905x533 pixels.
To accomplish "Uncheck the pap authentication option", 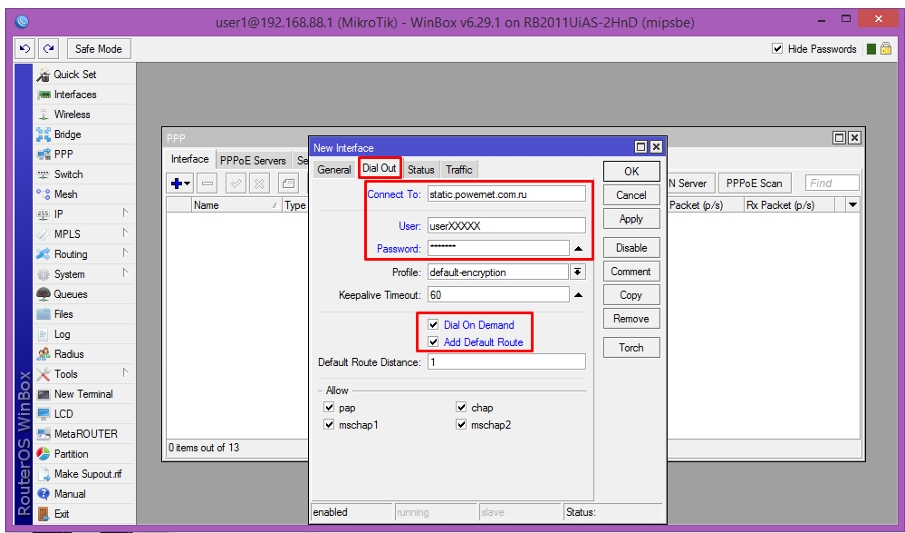I will (x=329, y=407).
